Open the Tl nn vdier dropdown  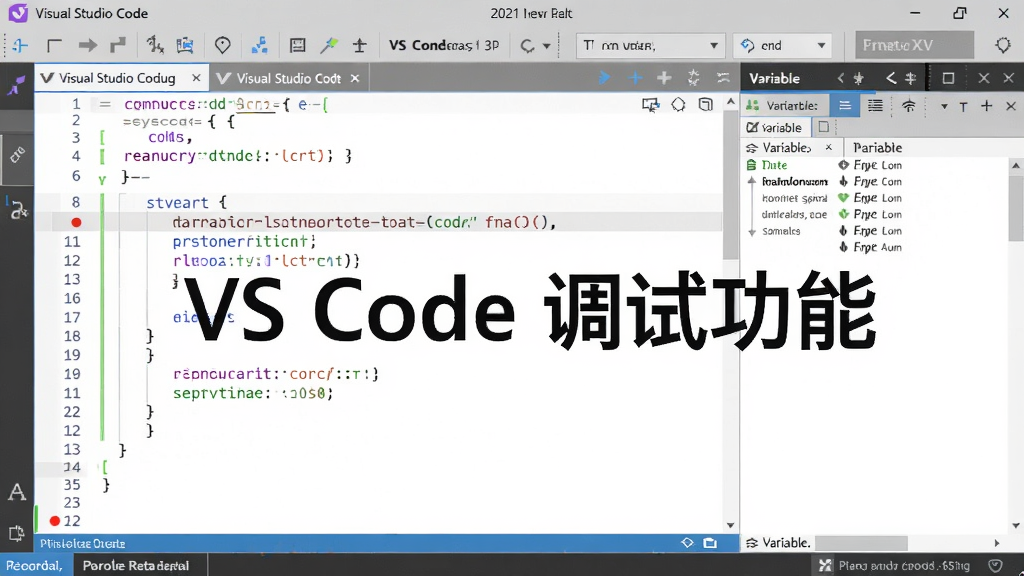tap(650, 46)
